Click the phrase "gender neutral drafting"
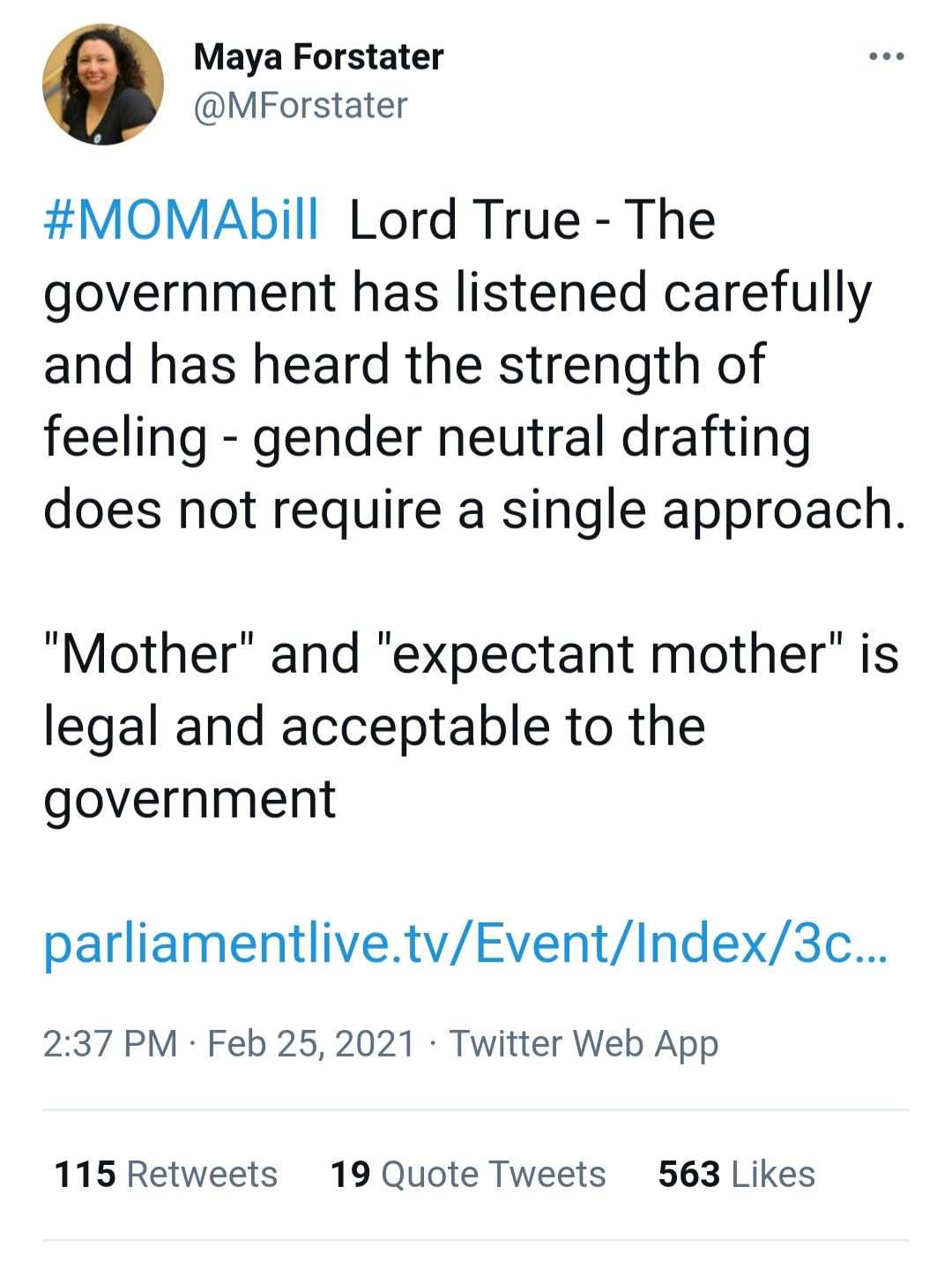 click(532, 438)
